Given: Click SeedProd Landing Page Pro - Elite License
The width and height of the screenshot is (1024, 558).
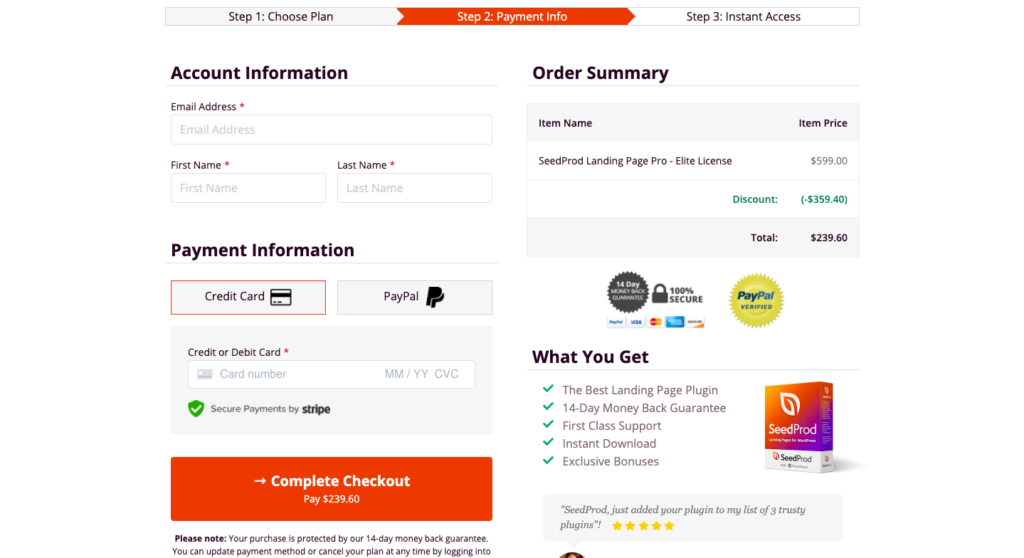Looking at the screenshot, I should click(635, 161).
